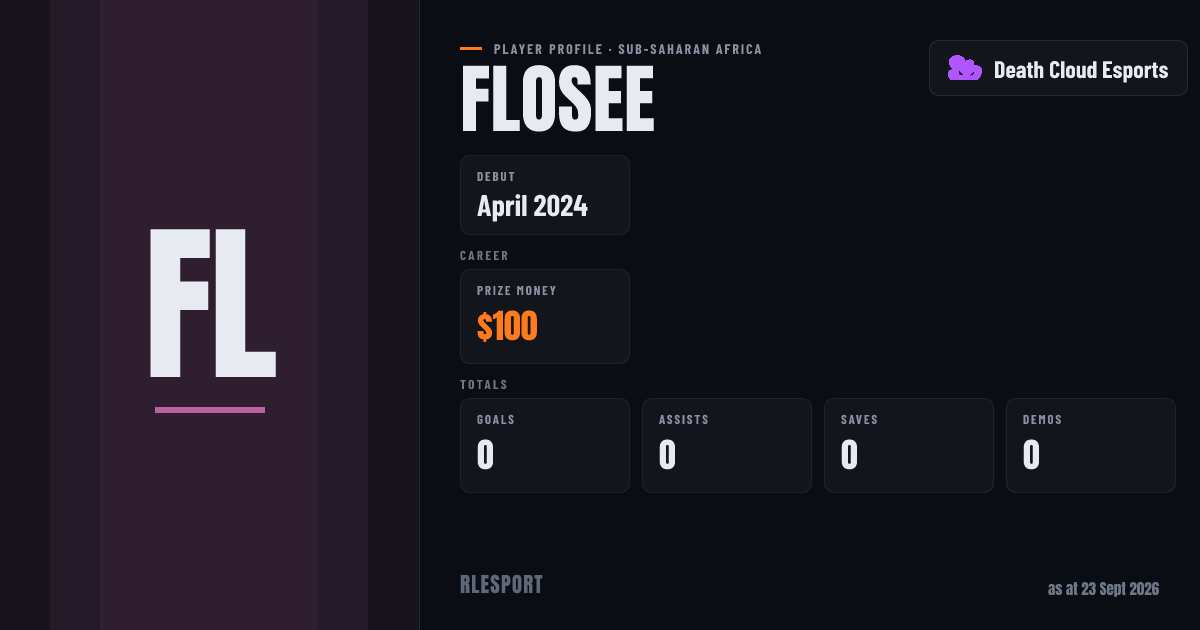Click the orange $100 prize amount
1200x630 pixels.
click(x=507, y=327)
